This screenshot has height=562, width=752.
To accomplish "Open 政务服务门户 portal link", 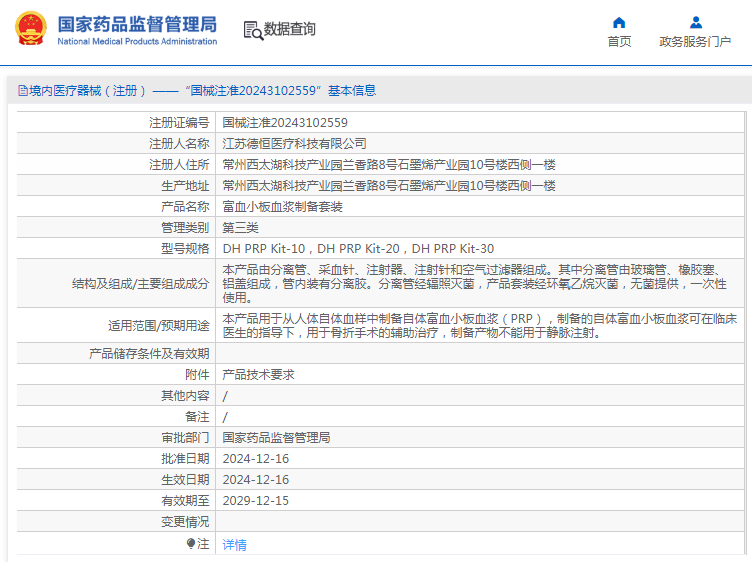I will (x=695, y=42).
